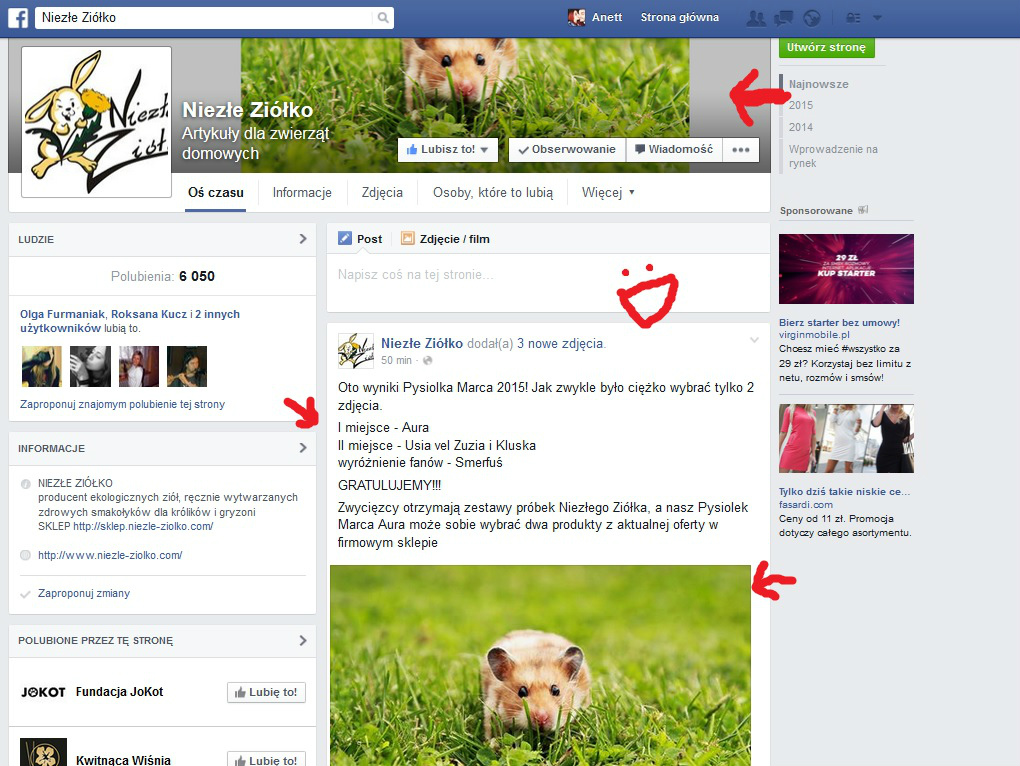
Task: Click the post author's small avatar
Action: pos(356,351)
